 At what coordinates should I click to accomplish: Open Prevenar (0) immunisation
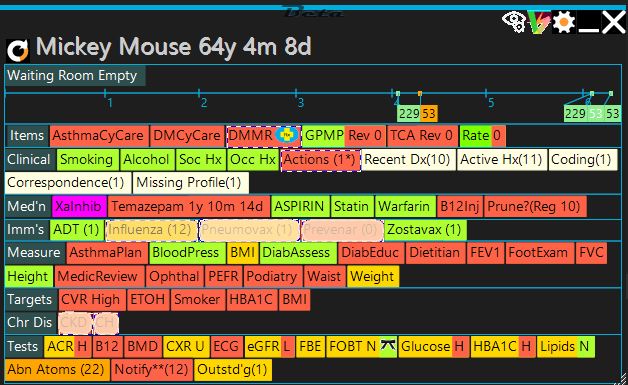342,230
